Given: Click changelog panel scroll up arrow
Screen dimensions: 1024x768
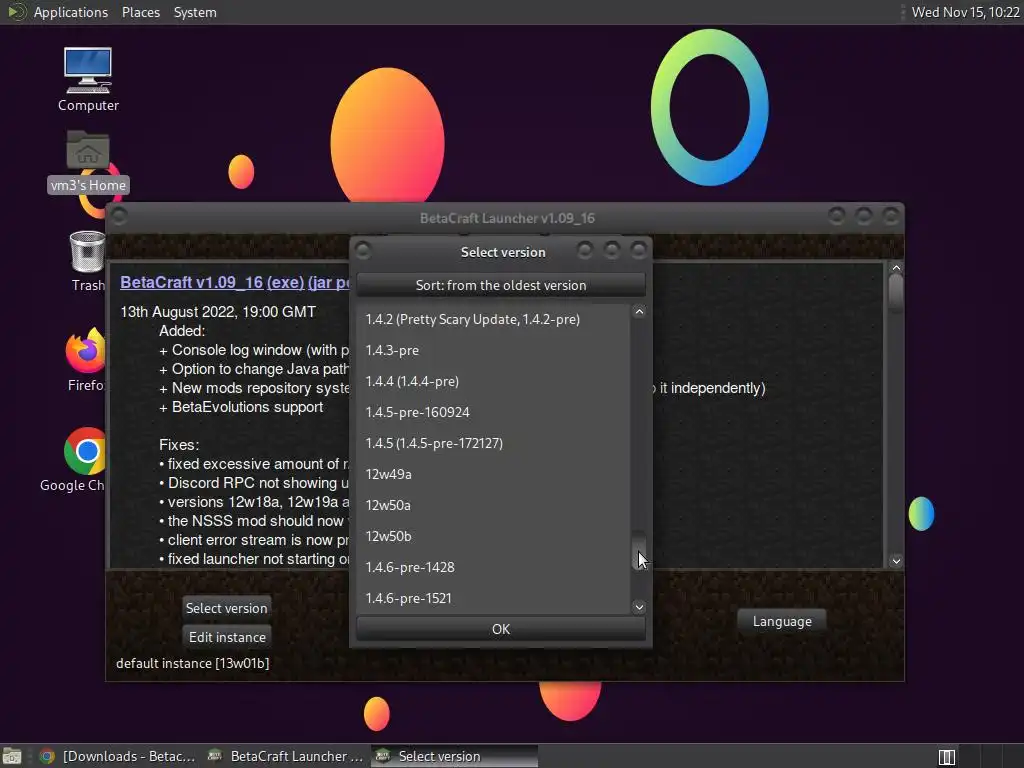Looking at the screenshot, I should pyautogui.click(x=896, y=268).
